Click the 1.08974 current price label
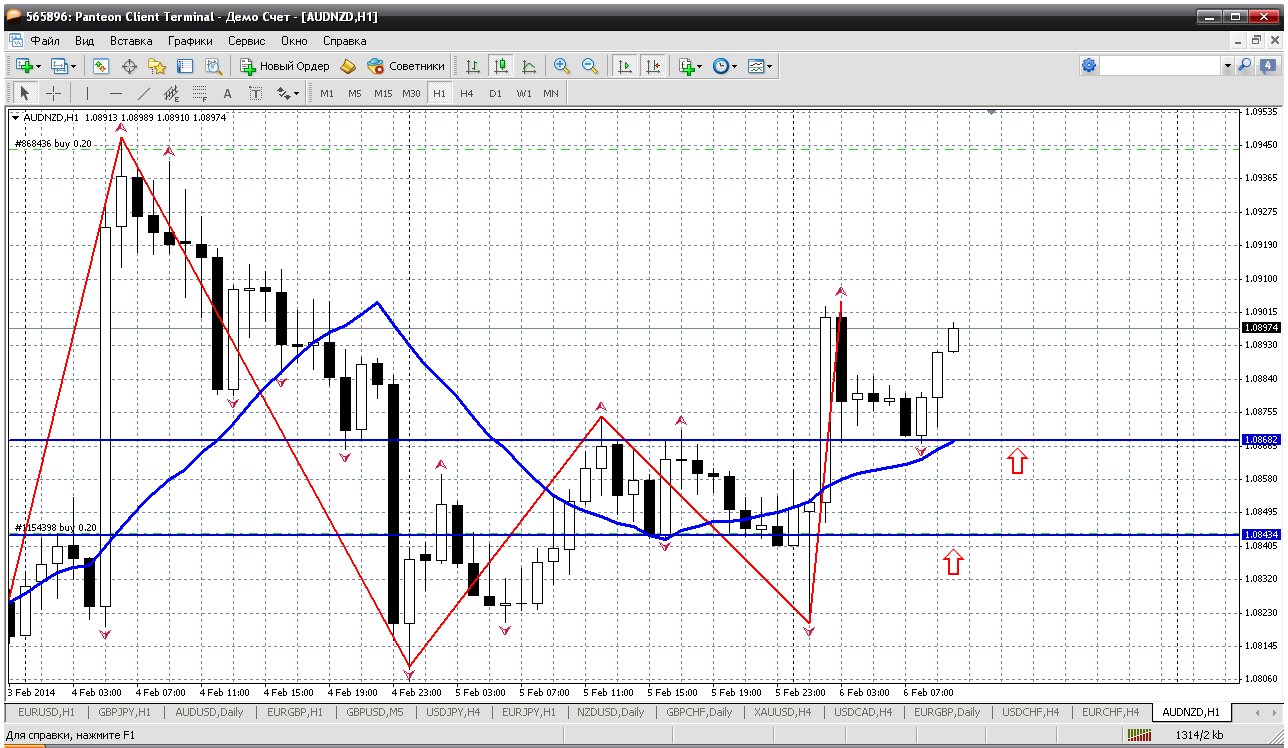The image size is (1288, 748). [1260, 327]
